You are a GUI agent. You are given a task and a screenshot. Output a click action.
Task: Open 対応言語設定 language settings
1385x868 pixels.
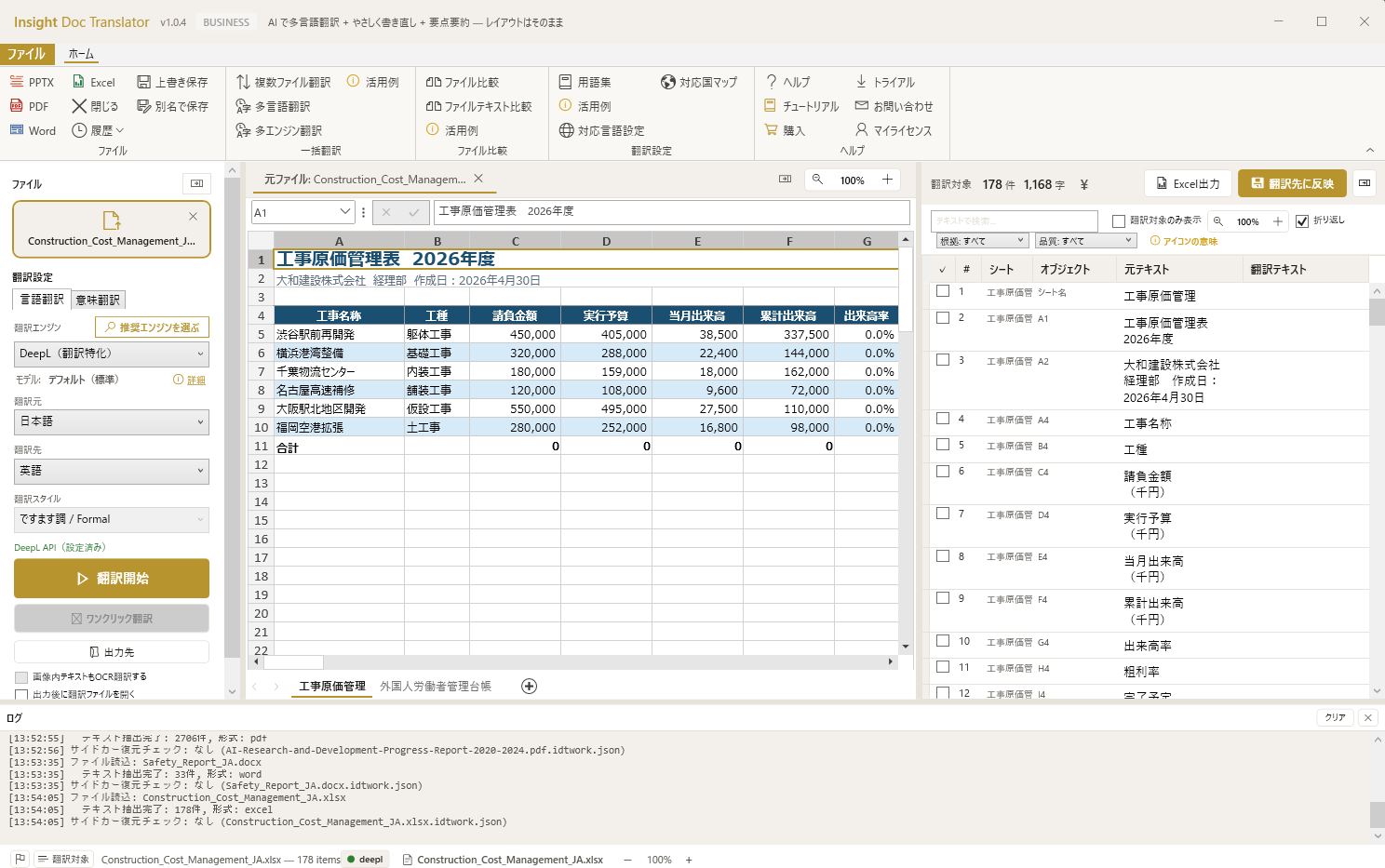click(x=601, y=130)
